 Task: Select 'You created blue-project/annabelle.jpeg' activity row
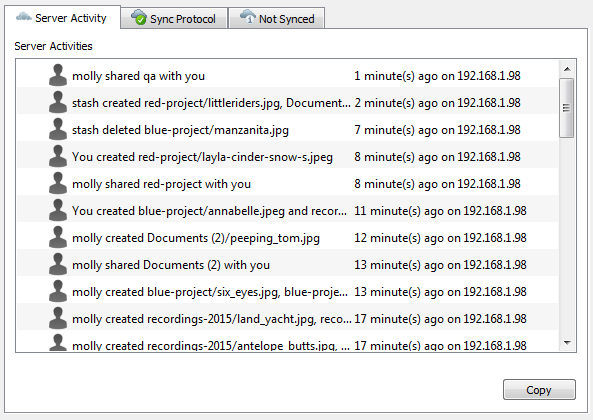point(287,211)
